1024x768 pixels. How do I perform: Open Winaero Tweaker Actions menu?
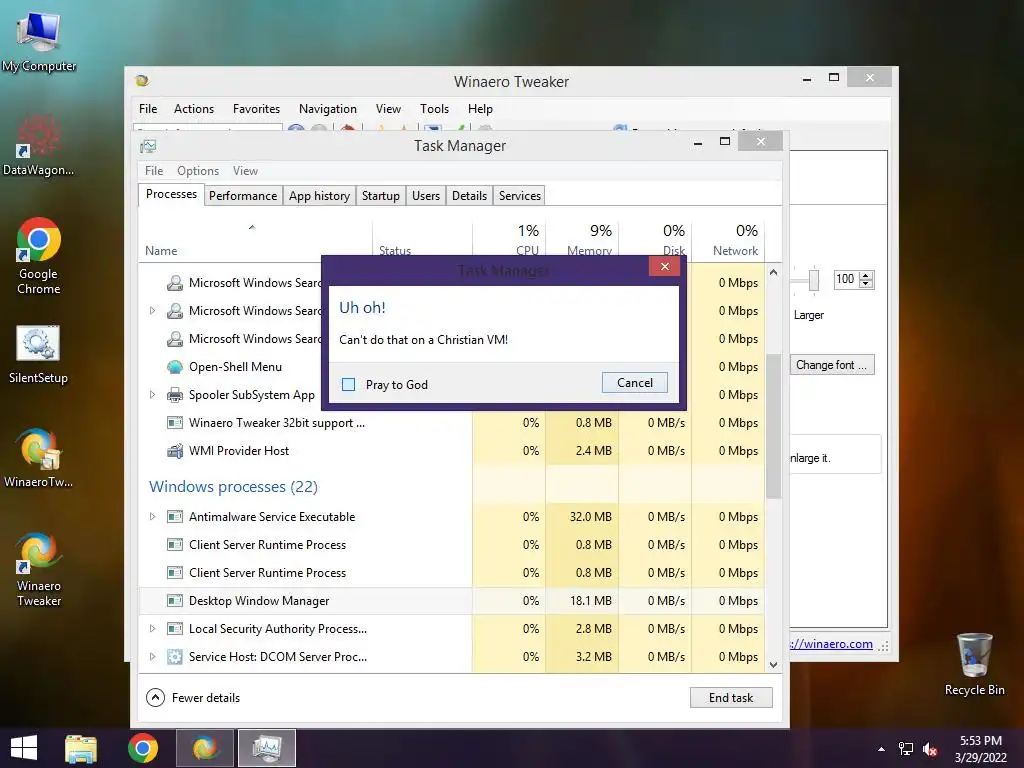pos(194,109)
